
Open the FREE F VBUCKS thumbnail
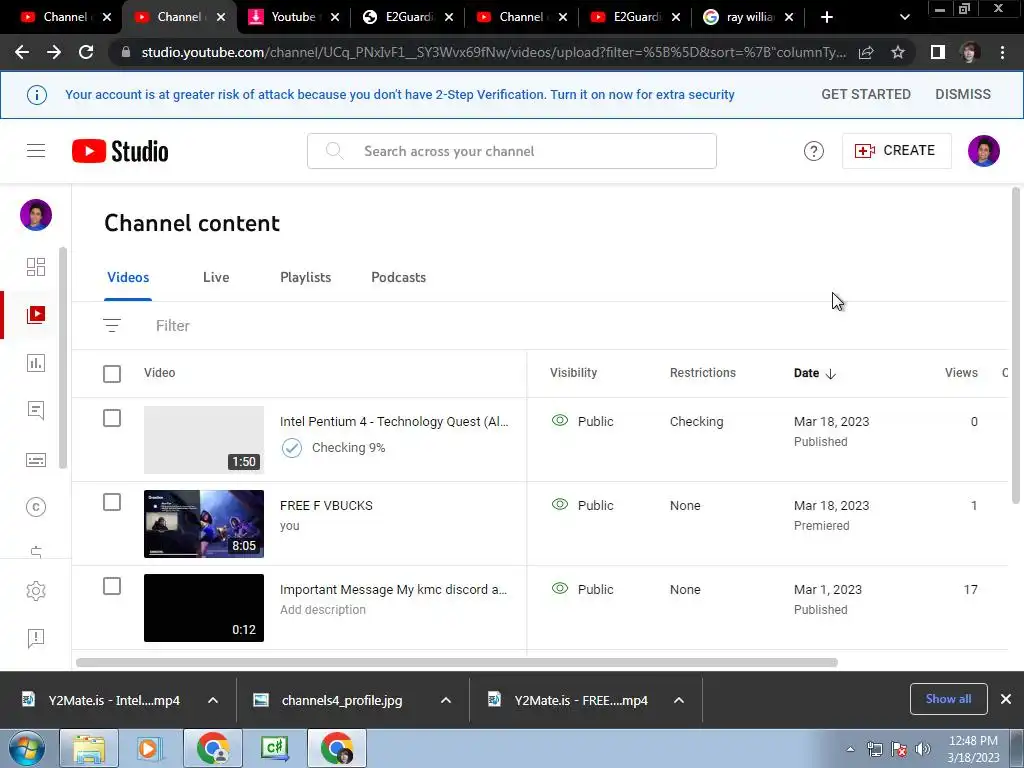[204, 524]
